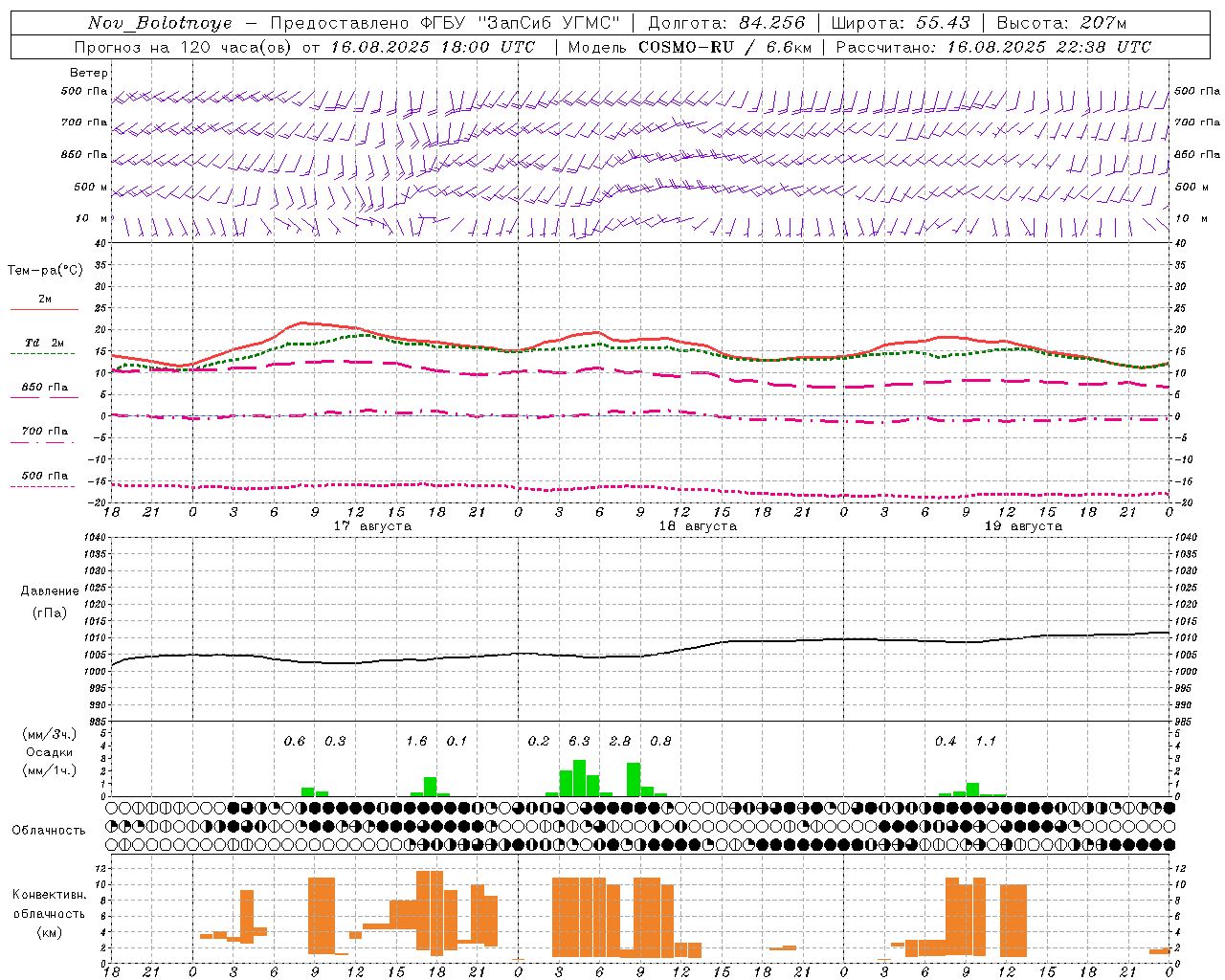Click the 19 августа date label
The height and width of the screenshot is (980, 1225).
pos(1023,526)
